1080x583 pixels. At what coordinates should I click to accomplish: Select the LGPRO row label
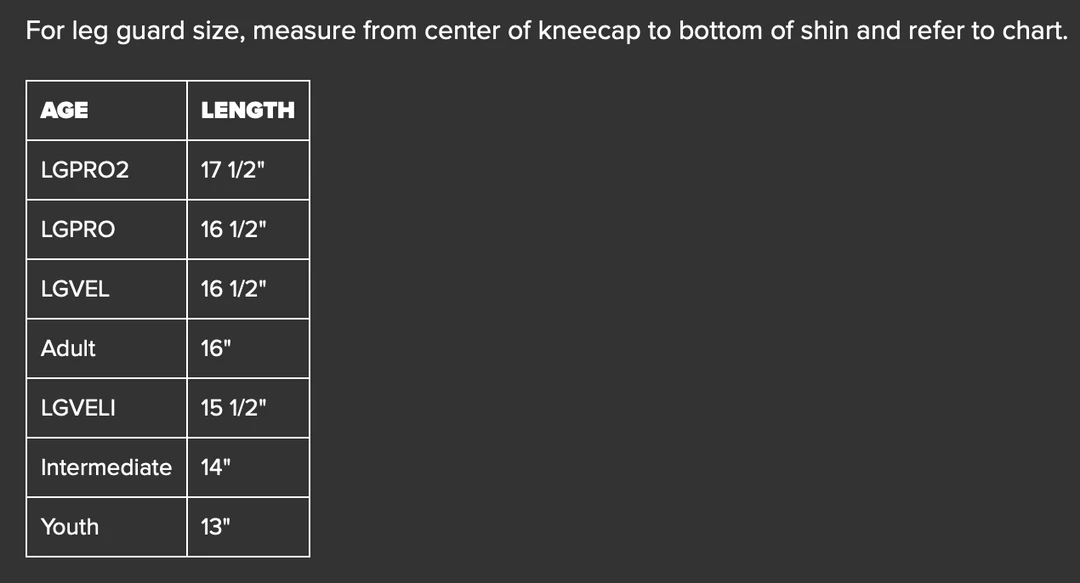click(x=78, y=230)
